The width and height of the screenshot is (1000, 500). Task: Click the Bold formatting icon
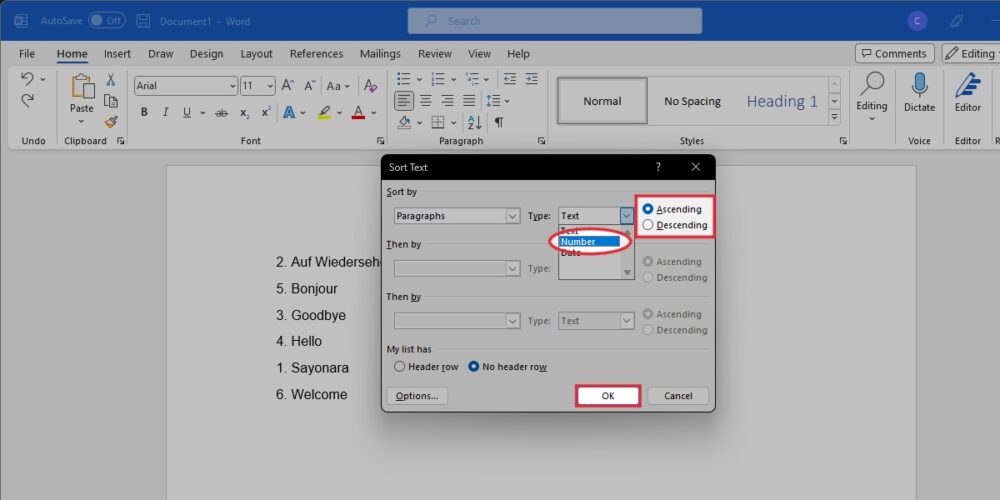pyautogui.click(x=145, y=112)
